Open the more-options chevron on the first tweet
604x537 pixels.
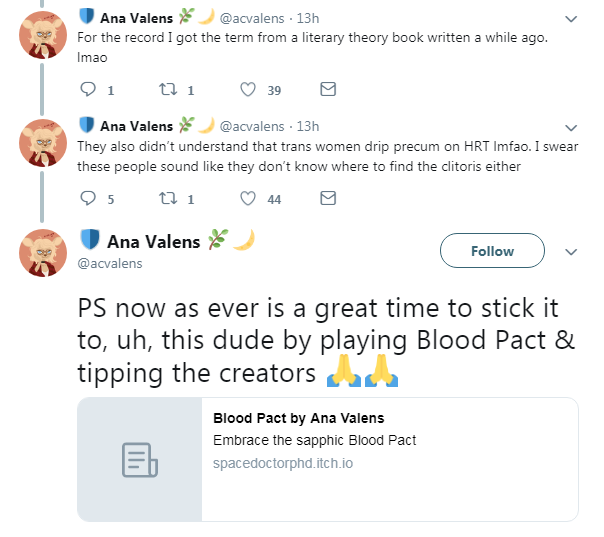point(571,19)
